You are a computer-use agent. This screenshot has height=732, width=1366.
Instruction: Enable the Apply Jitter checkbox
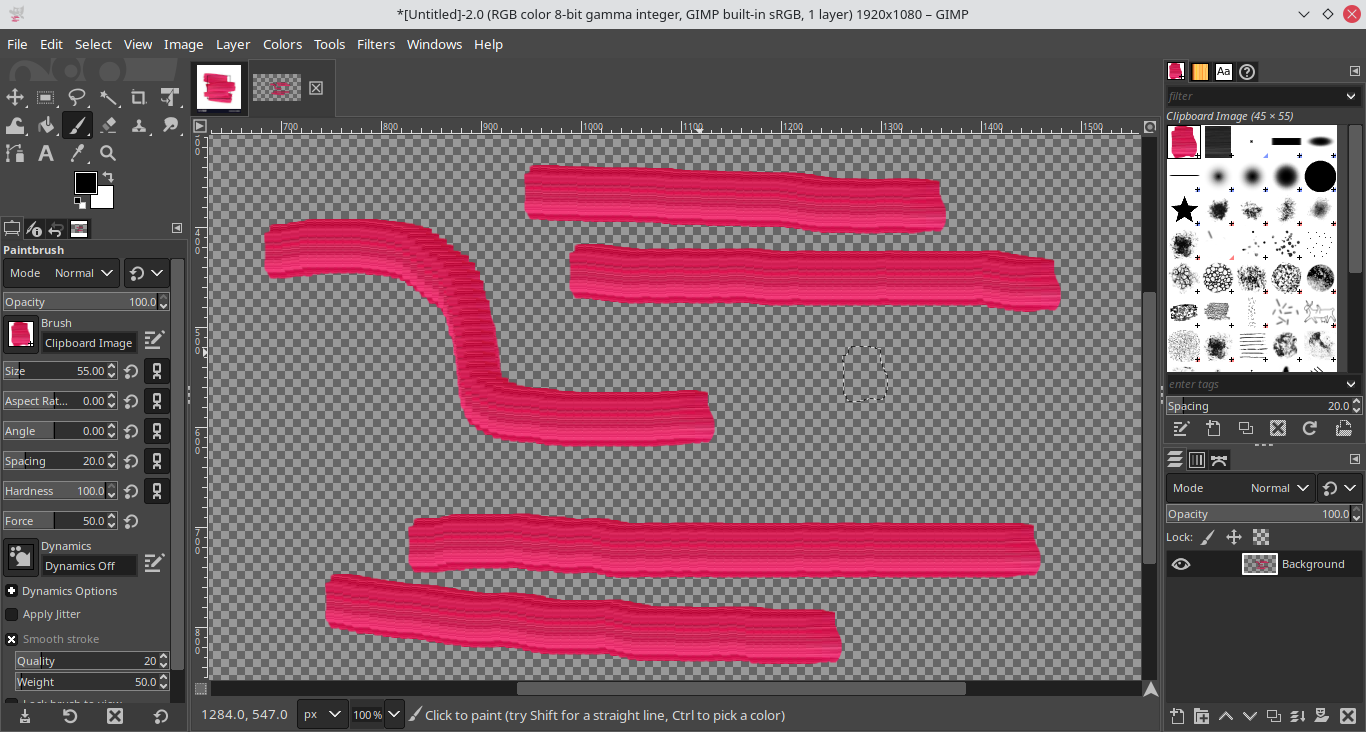click(12, 614)
